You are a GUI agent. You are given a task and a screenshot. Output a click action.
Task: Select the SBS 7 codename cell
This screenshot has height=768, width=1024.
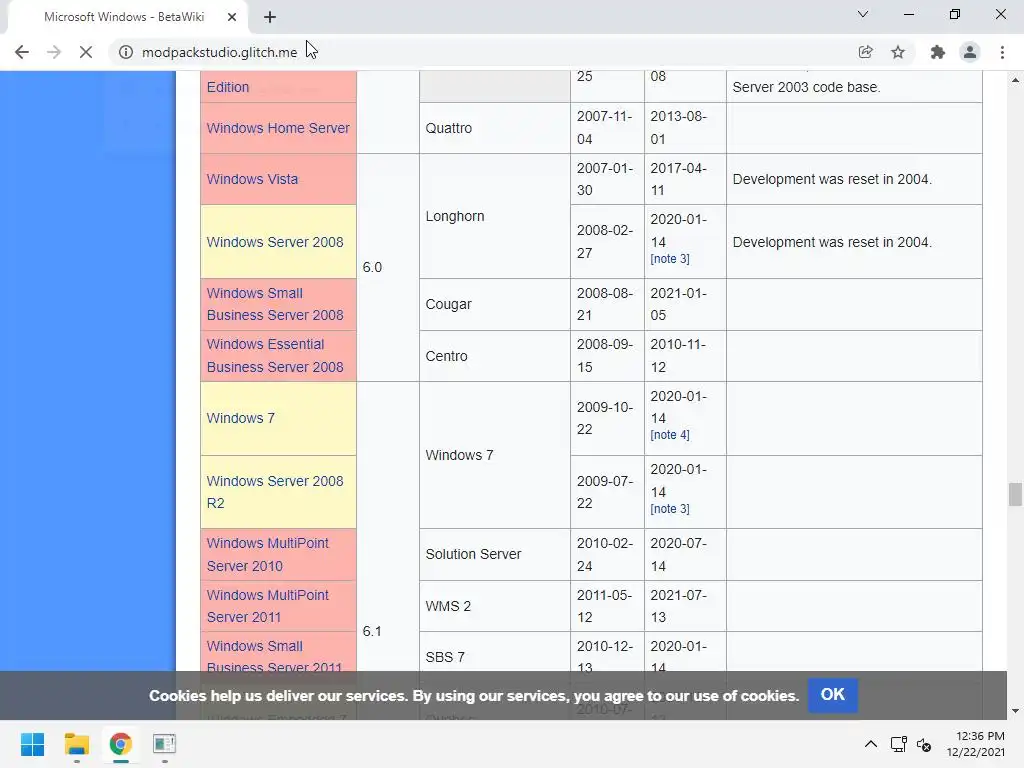[x=495, y=657]
